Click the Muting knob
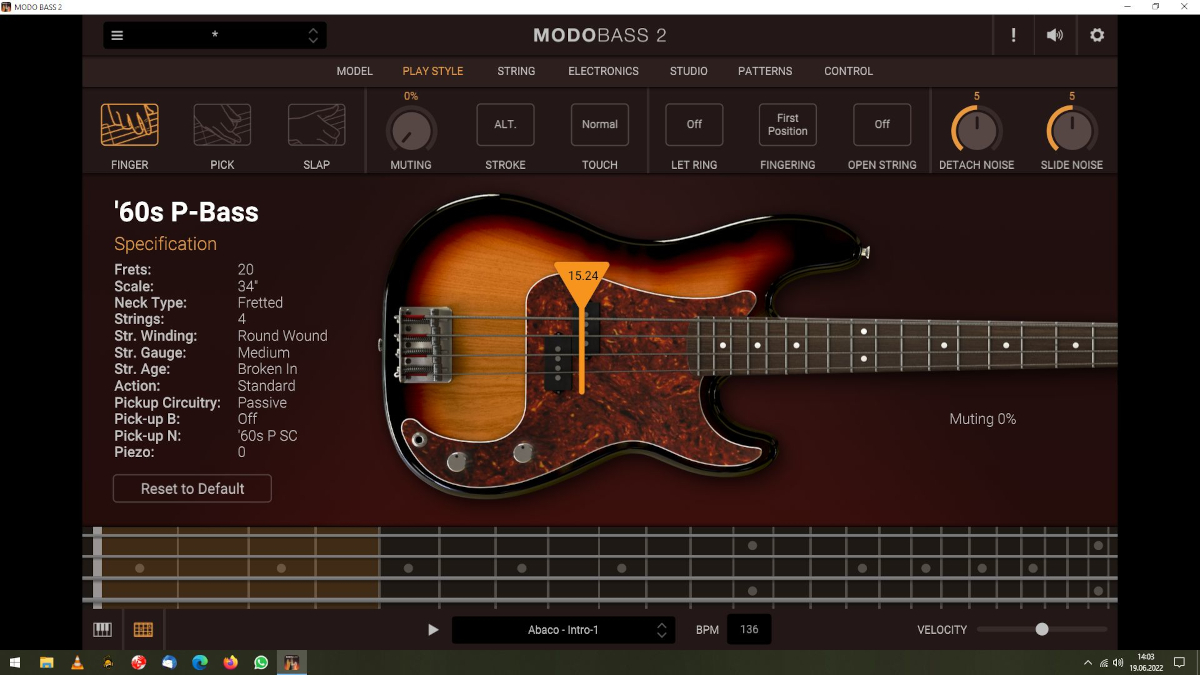 tap(411, 130)
